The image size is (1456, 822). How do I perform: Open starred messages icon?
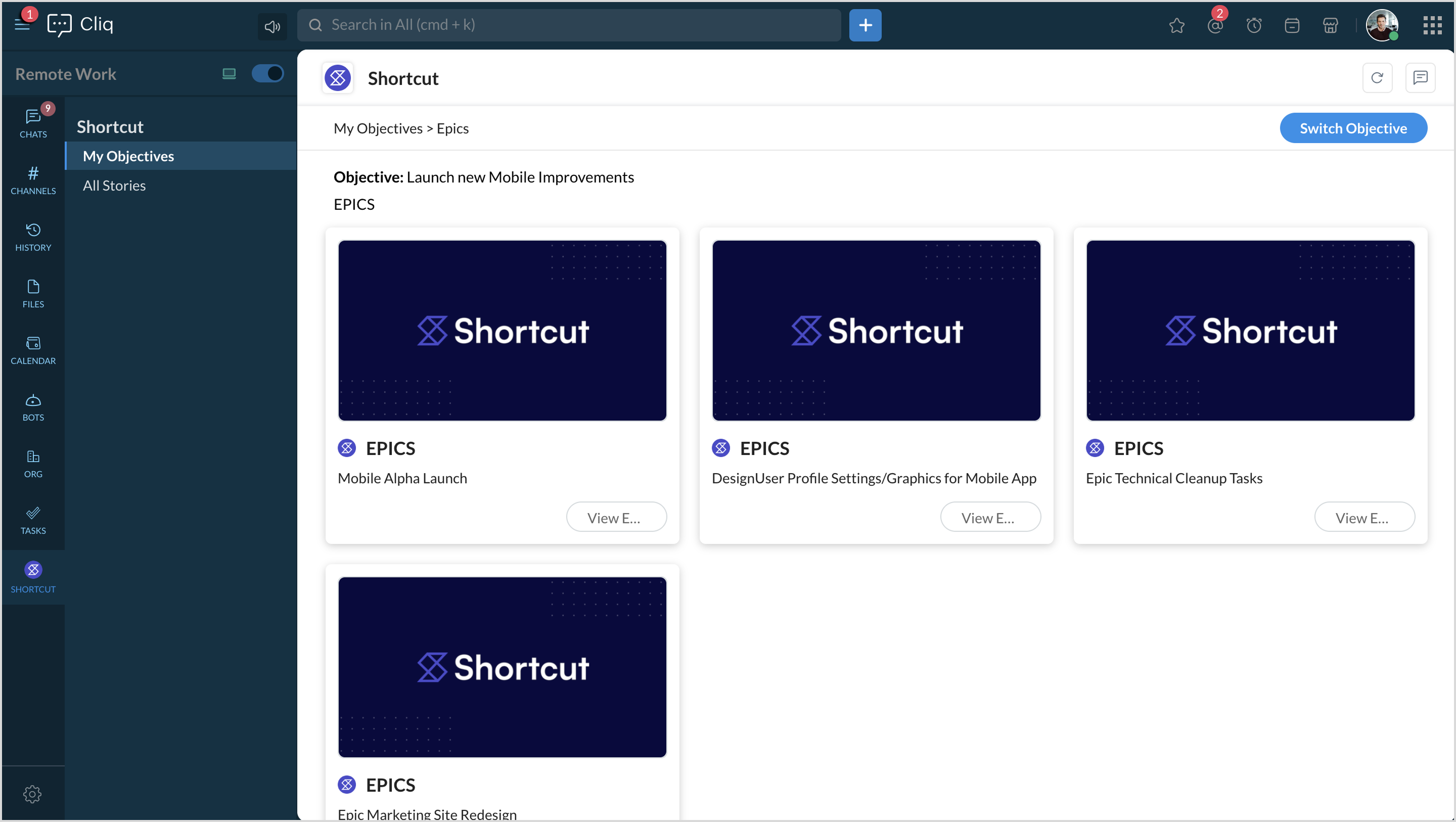tap(1176, 25)
